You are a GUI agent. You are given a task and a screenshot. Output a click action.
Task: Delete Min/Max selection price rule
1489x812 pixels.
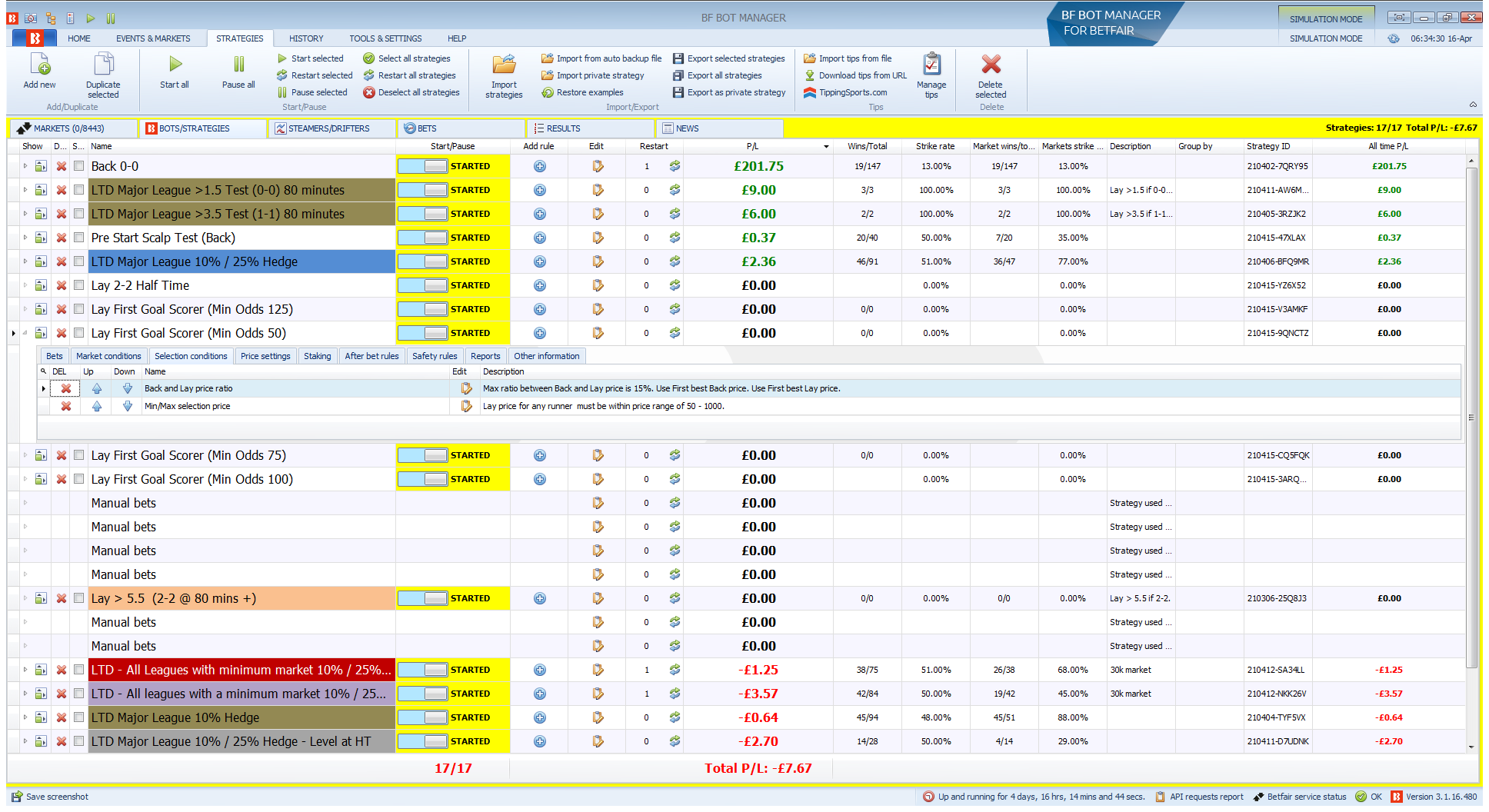pos(66,406)
